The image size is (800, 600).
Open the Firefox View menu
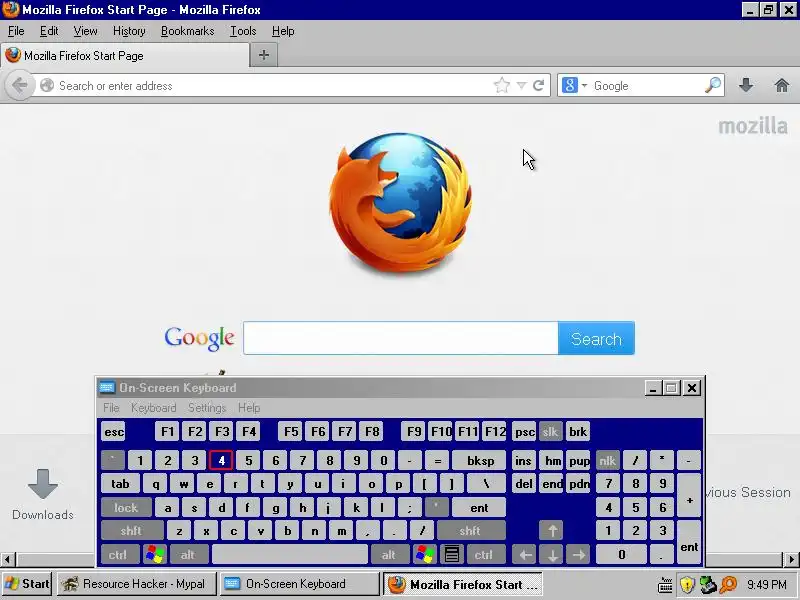[x=85, y=31]
